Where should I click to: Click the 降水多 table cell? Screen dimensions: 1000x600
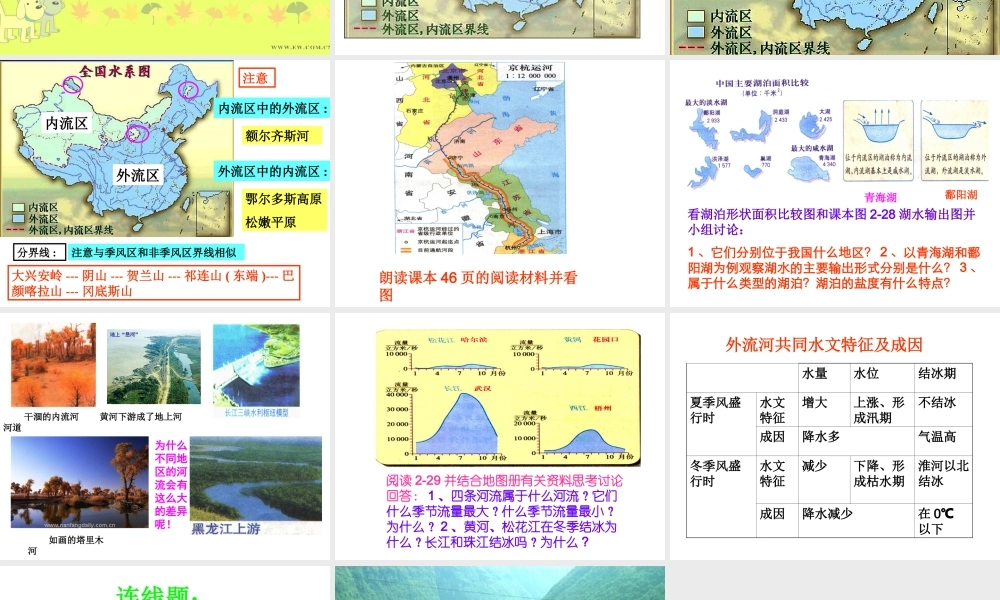tap(857, 441)
